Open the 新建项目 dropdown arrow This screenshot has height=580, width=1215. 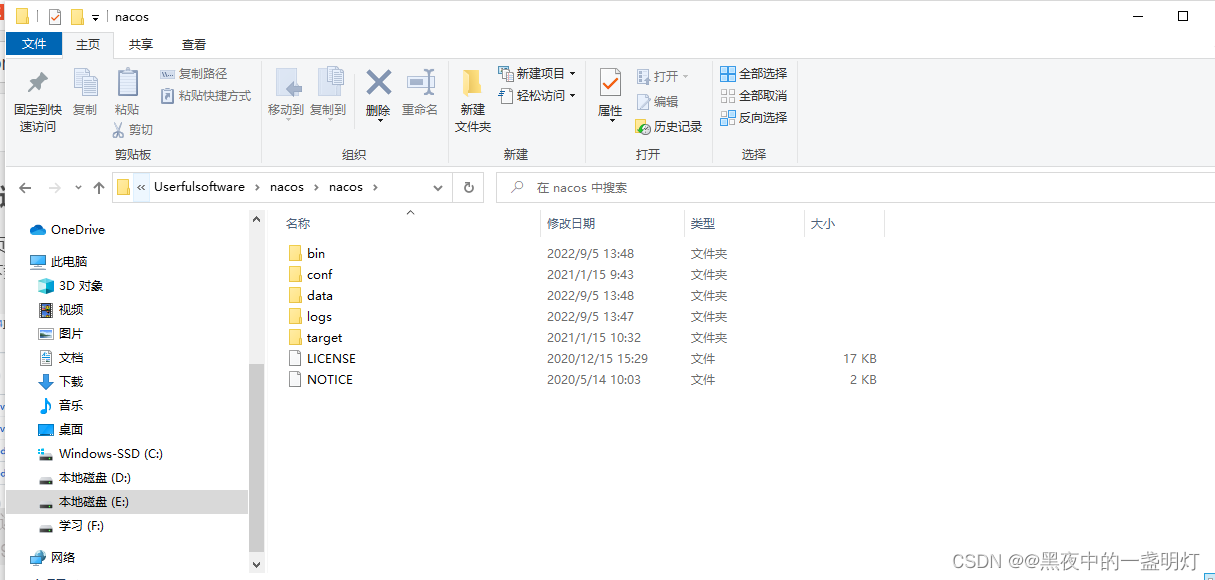pyautogui.click(x=571, y=74)
